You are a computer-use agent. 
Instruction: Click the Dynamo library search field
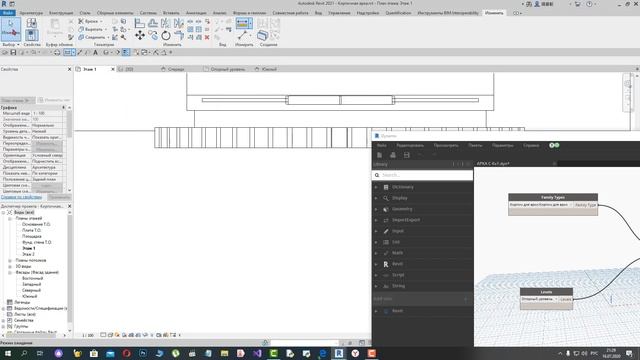tap(422, 175)
